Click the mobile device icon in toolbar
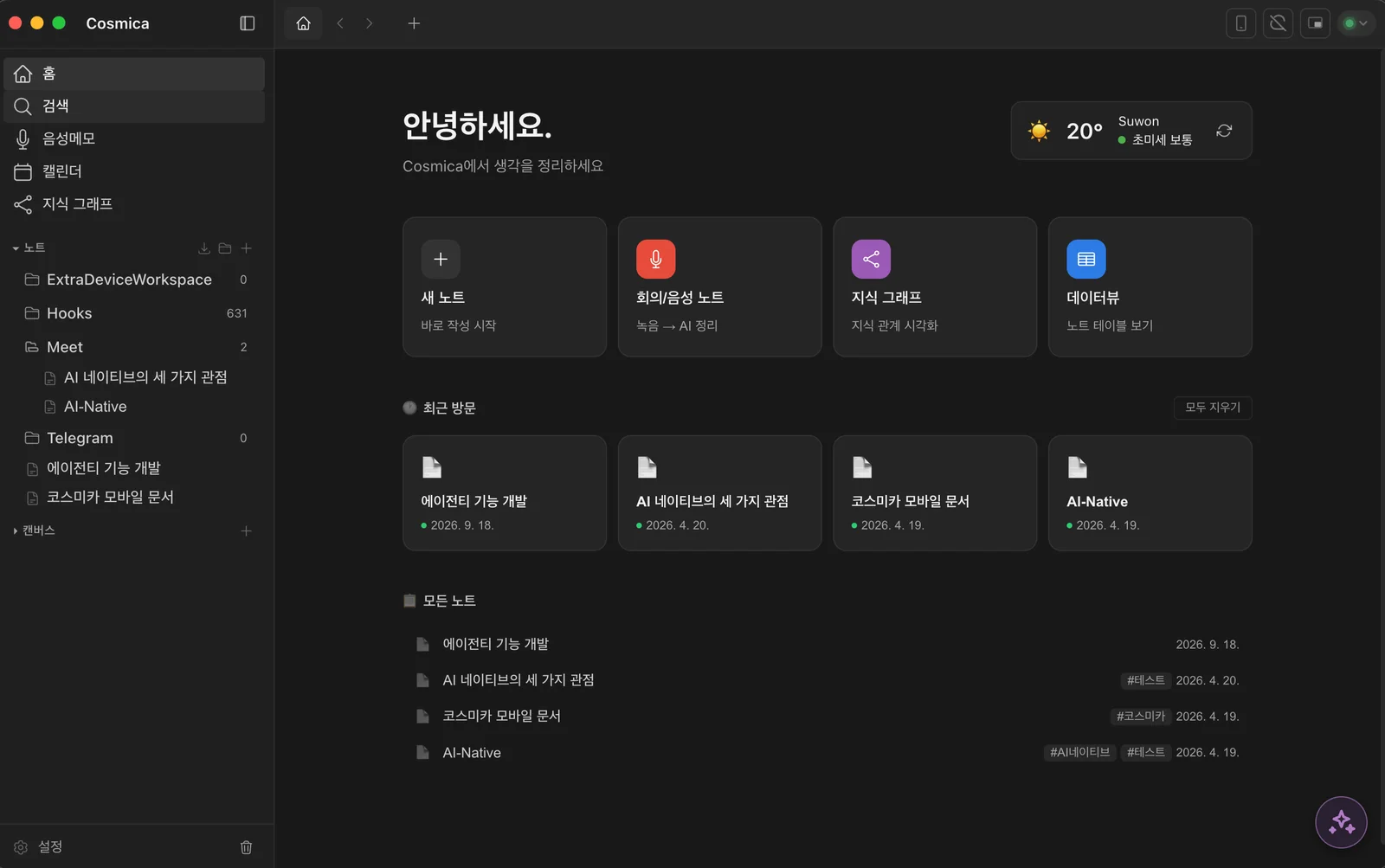 (x=1240, y=23)
